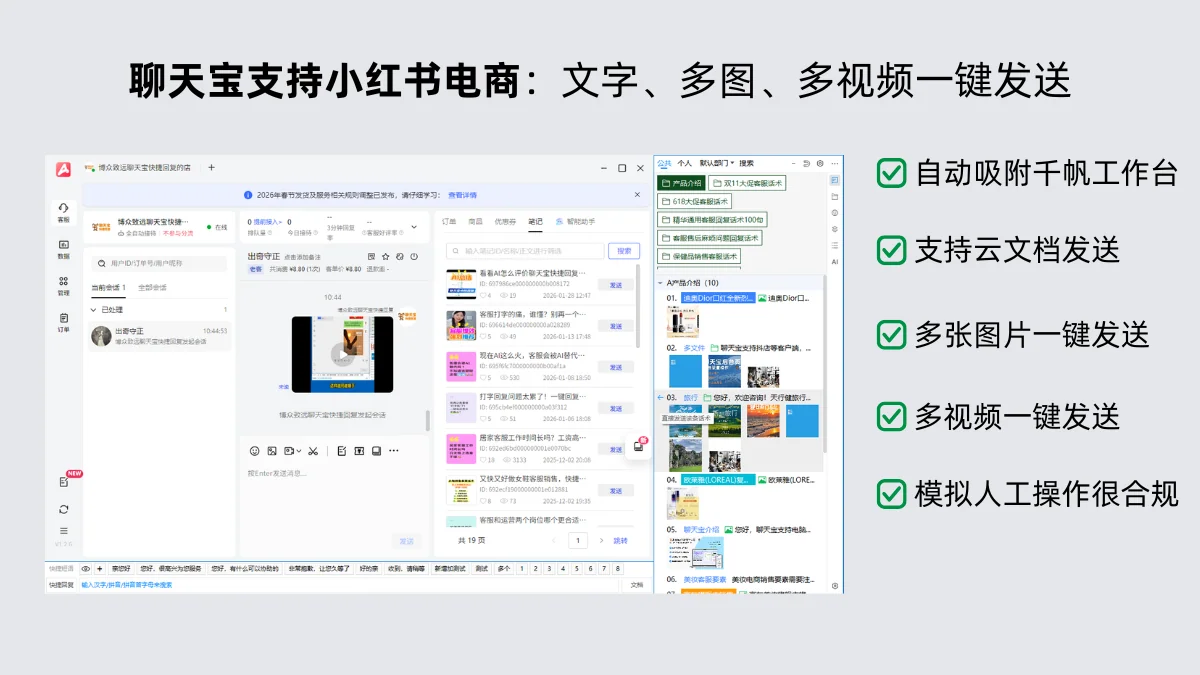Select the 出奇守正 conversation
This screenshot has width=1200, height=675.
(159, 336)
